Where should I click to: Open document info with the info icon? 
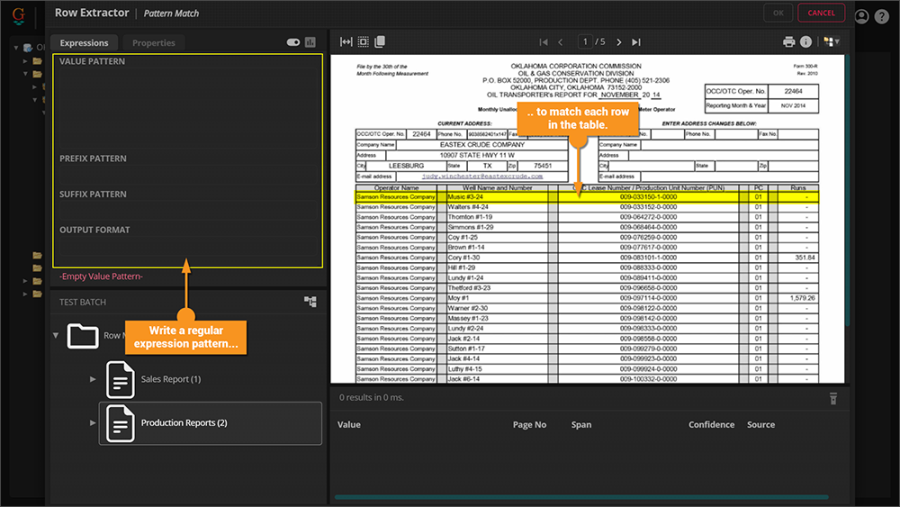click(806, 42)
